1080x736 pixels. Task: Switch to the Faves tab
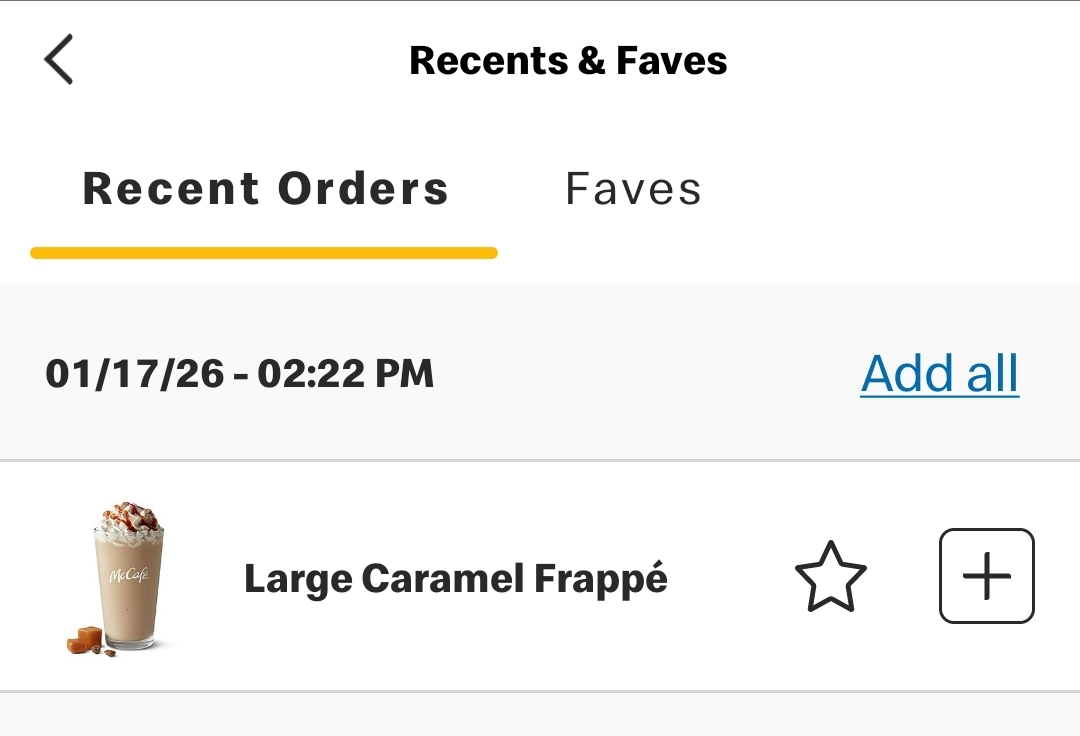[x=633, y=189]
